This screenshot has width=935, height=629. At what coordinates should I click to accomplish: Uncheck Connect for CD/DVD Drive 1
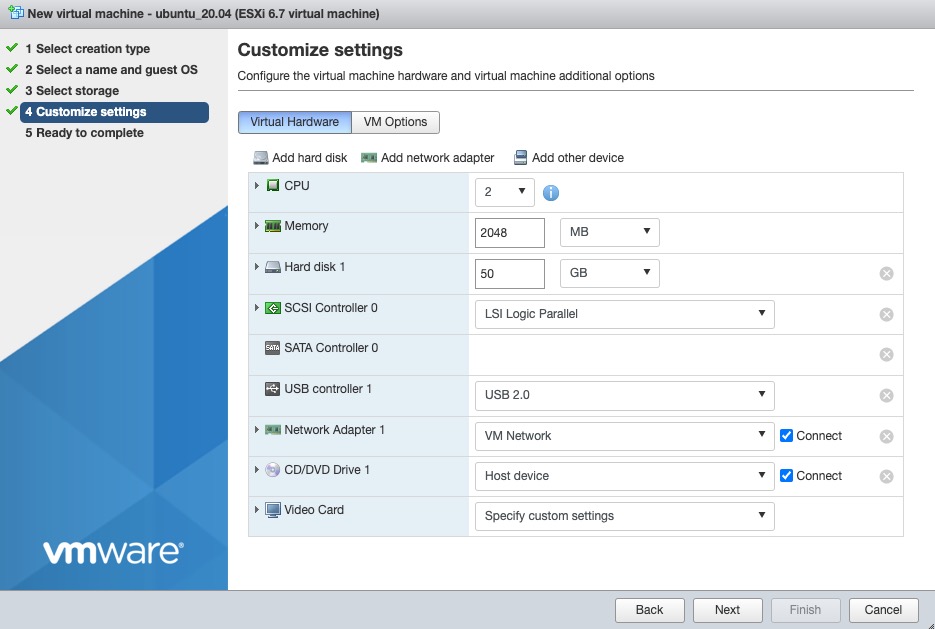[x=787, y=476]
